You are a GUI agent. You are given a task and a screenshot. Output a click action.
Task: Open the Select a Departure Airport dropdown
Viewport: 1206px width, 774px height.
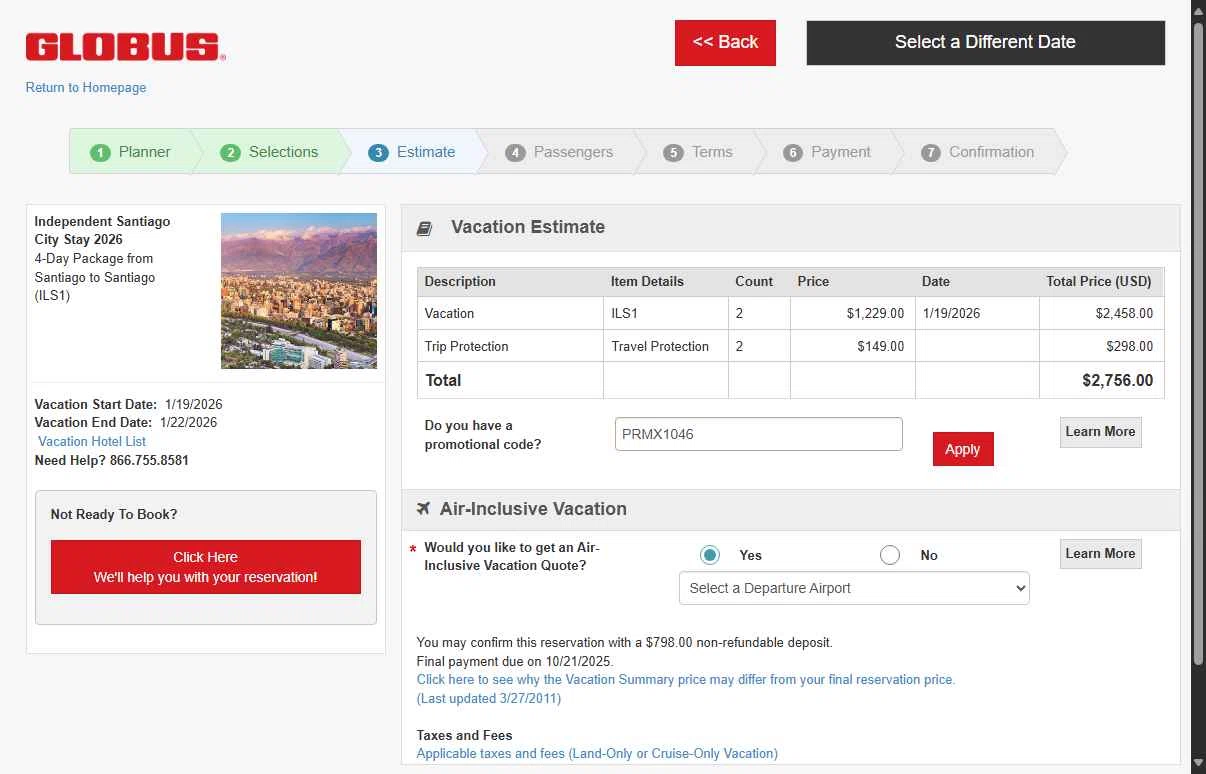[854, 588]
